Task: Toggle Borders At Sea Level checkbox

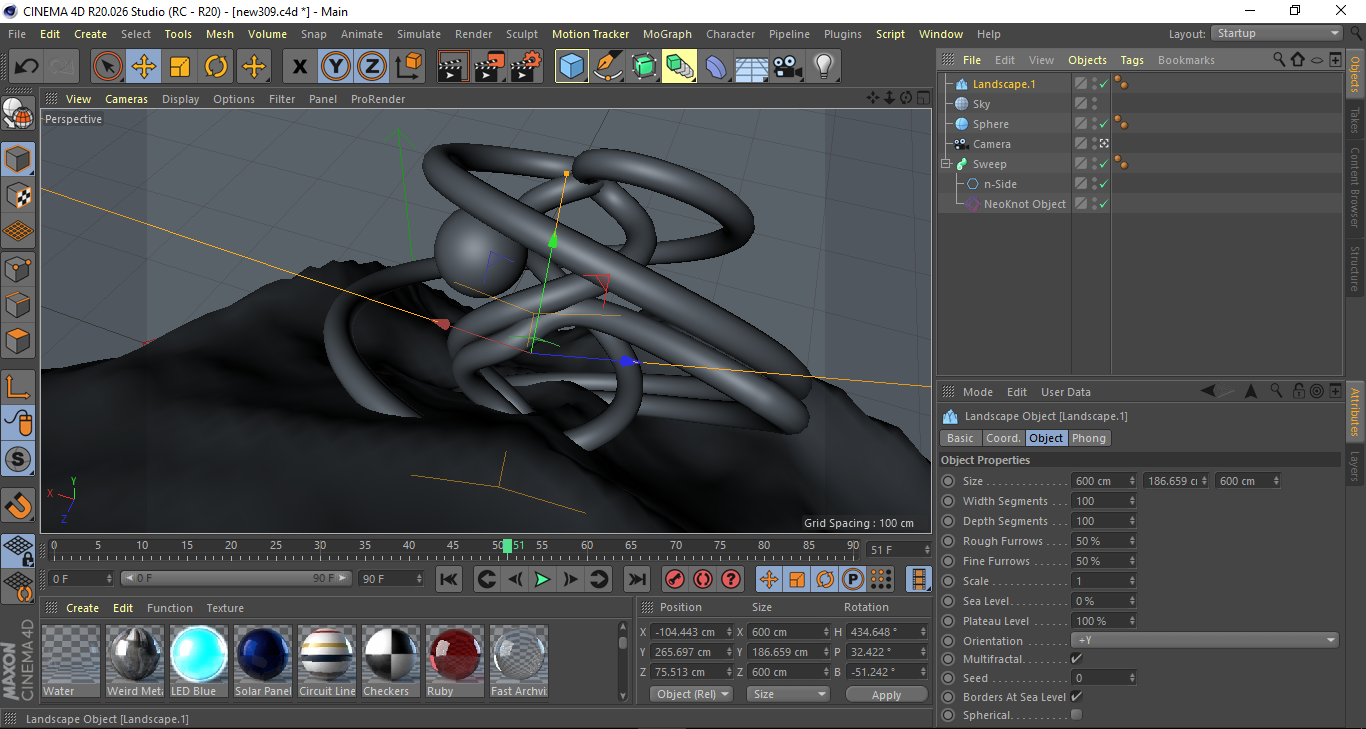Action: coord(1076,696)
